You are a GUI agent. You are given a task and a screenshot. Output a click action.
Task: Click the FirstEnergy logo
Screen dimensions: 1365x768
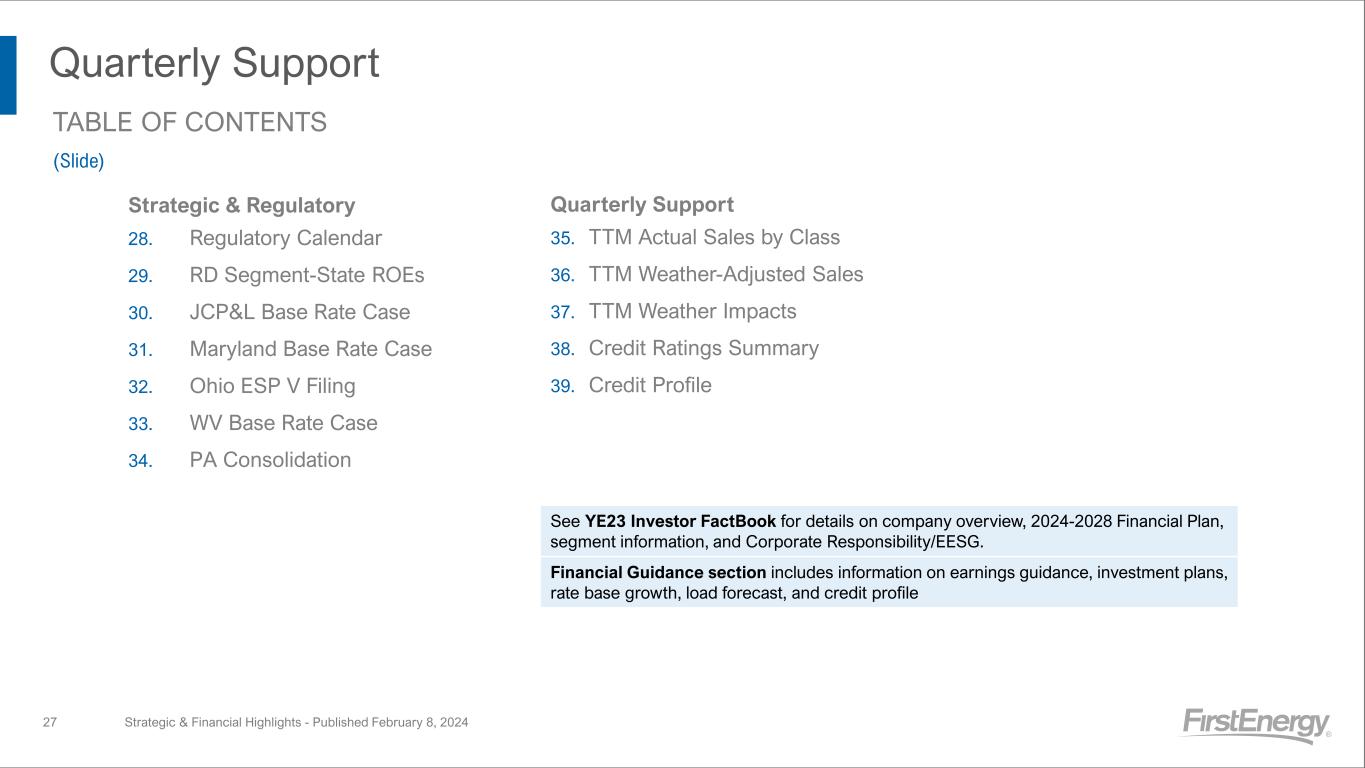click(1256, 724)
